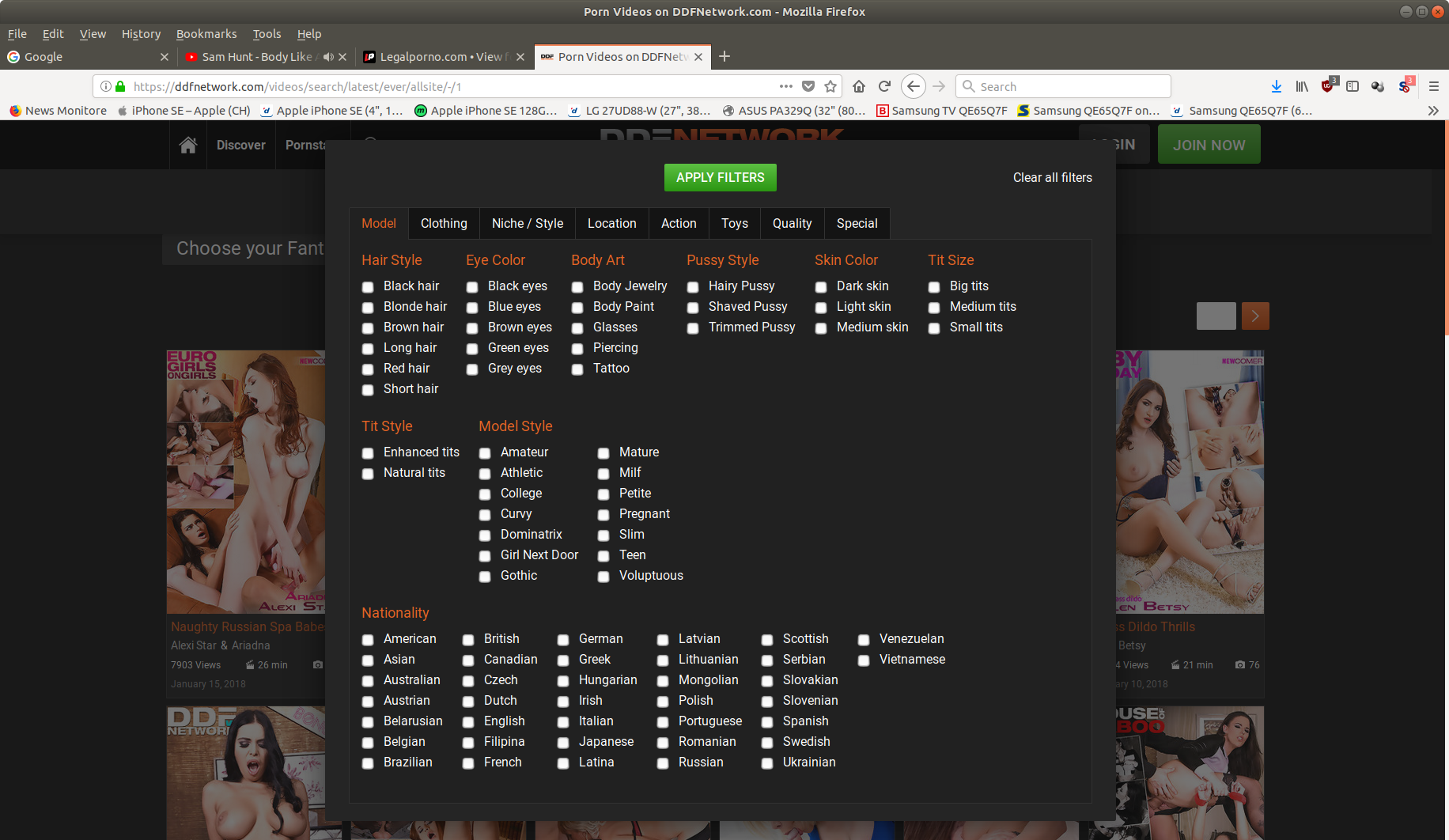Bookmark this page with the star icon
The width and height of the screenshot is (1449, 840).
tap(830, 86)
